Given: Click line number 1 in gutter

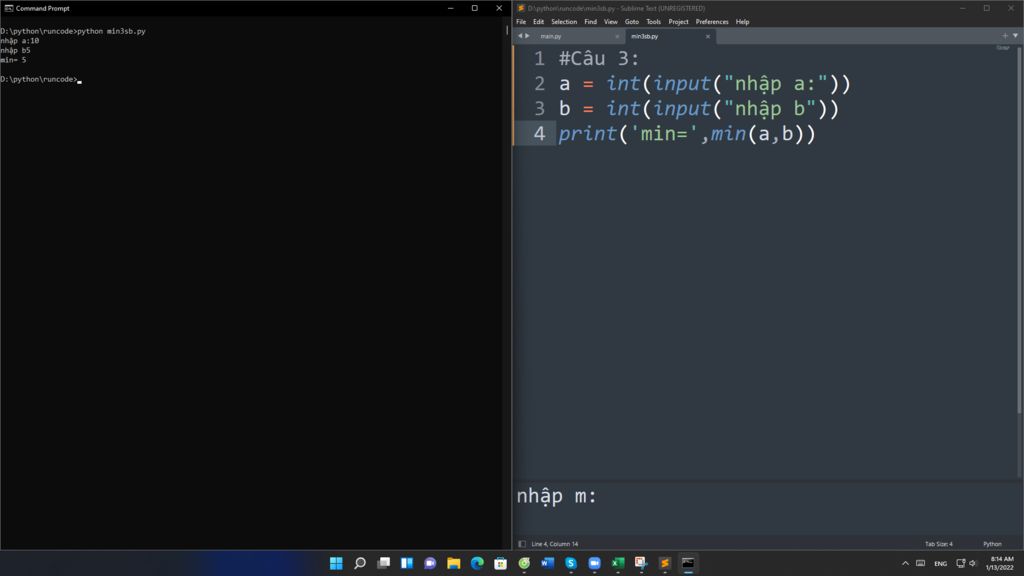Looking at the screenshot, I should click(539, 59).
